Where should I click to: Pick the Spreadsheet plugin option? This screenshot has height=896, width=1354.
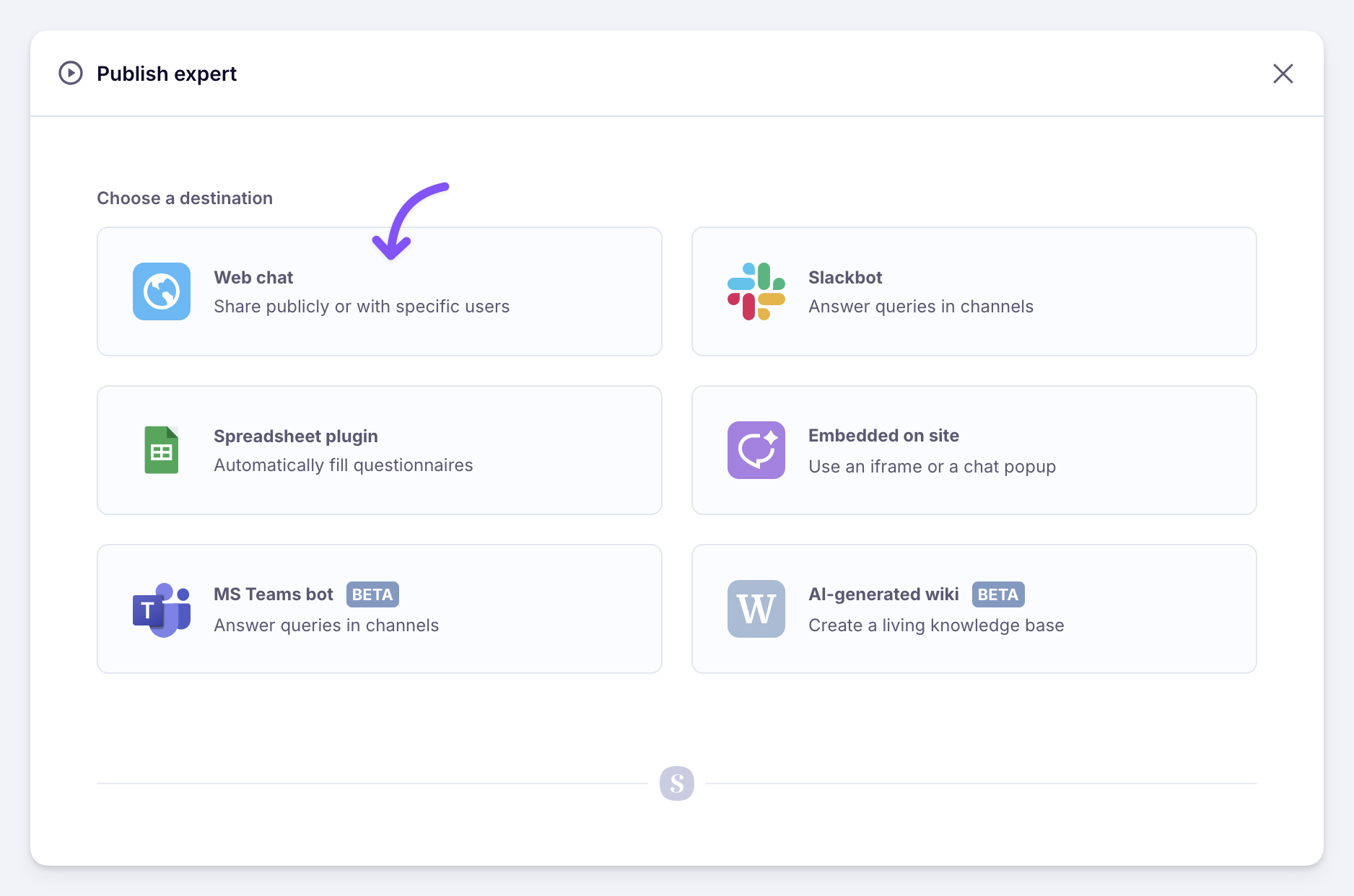(x=296, y=436)
